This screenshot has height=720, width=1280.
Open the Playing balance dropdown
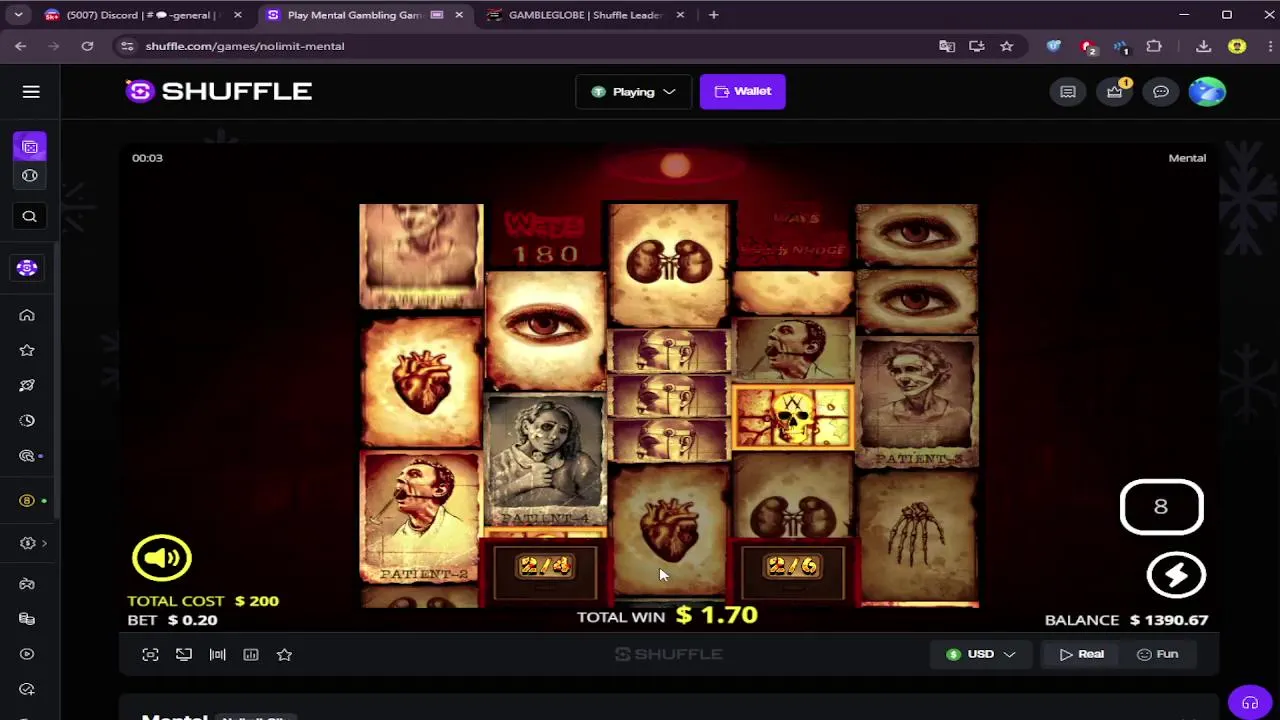[x=633, y=91]
